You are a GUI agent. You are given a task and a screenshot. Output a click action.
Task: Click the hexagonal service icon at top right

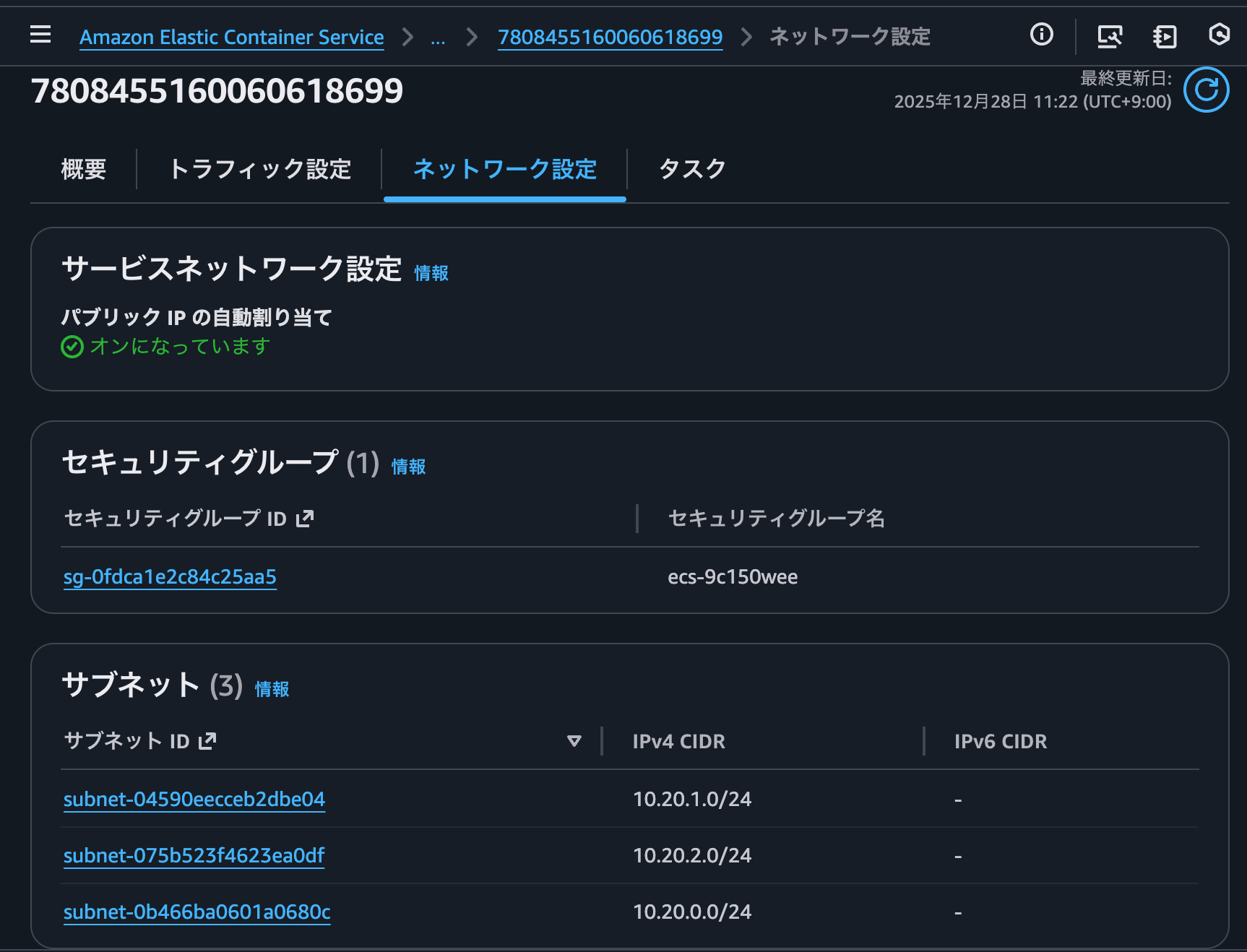coord(1218,35)
